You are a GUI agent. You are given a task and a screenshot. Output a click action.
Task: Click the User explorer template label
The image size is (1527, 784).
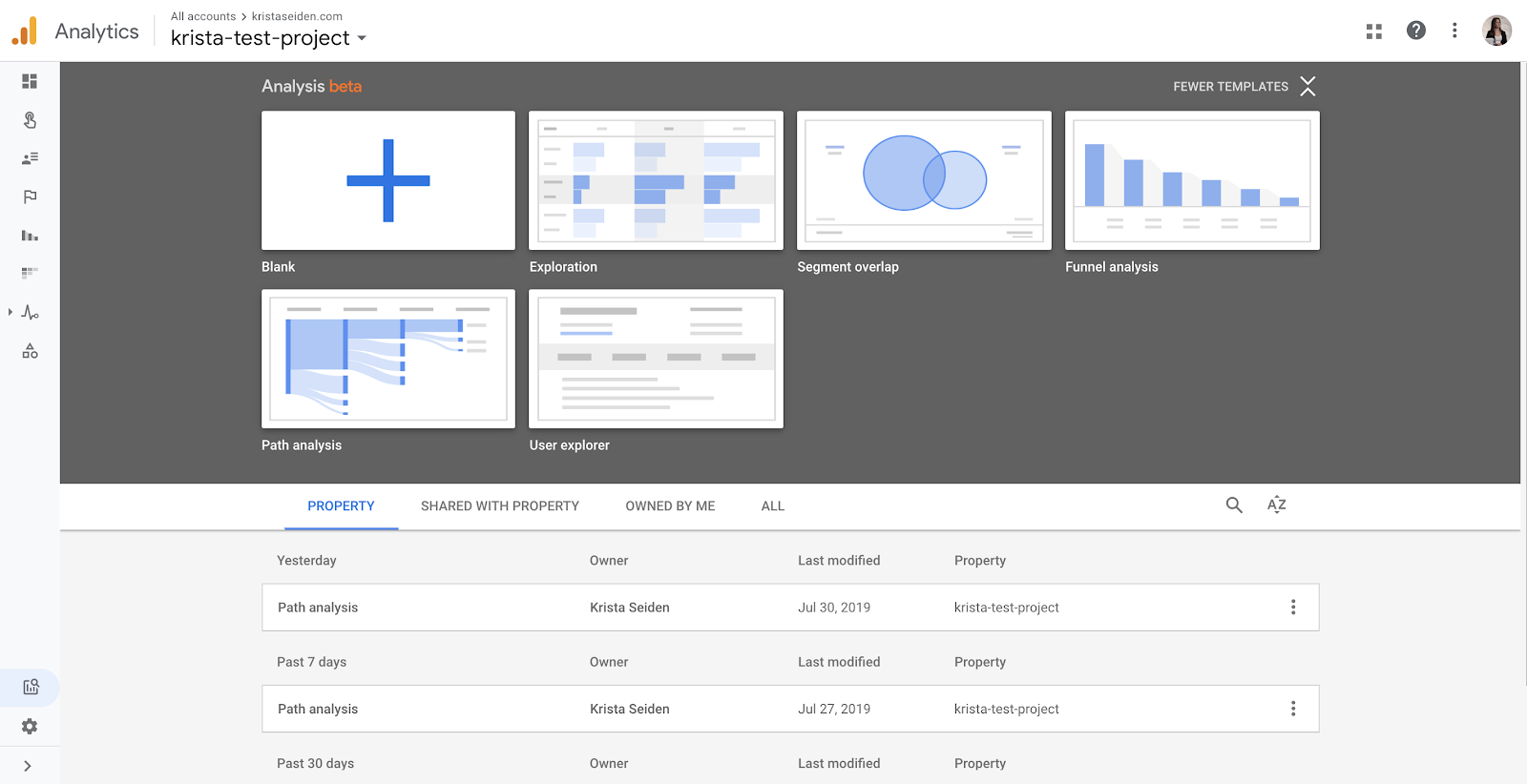pos(569,445)
